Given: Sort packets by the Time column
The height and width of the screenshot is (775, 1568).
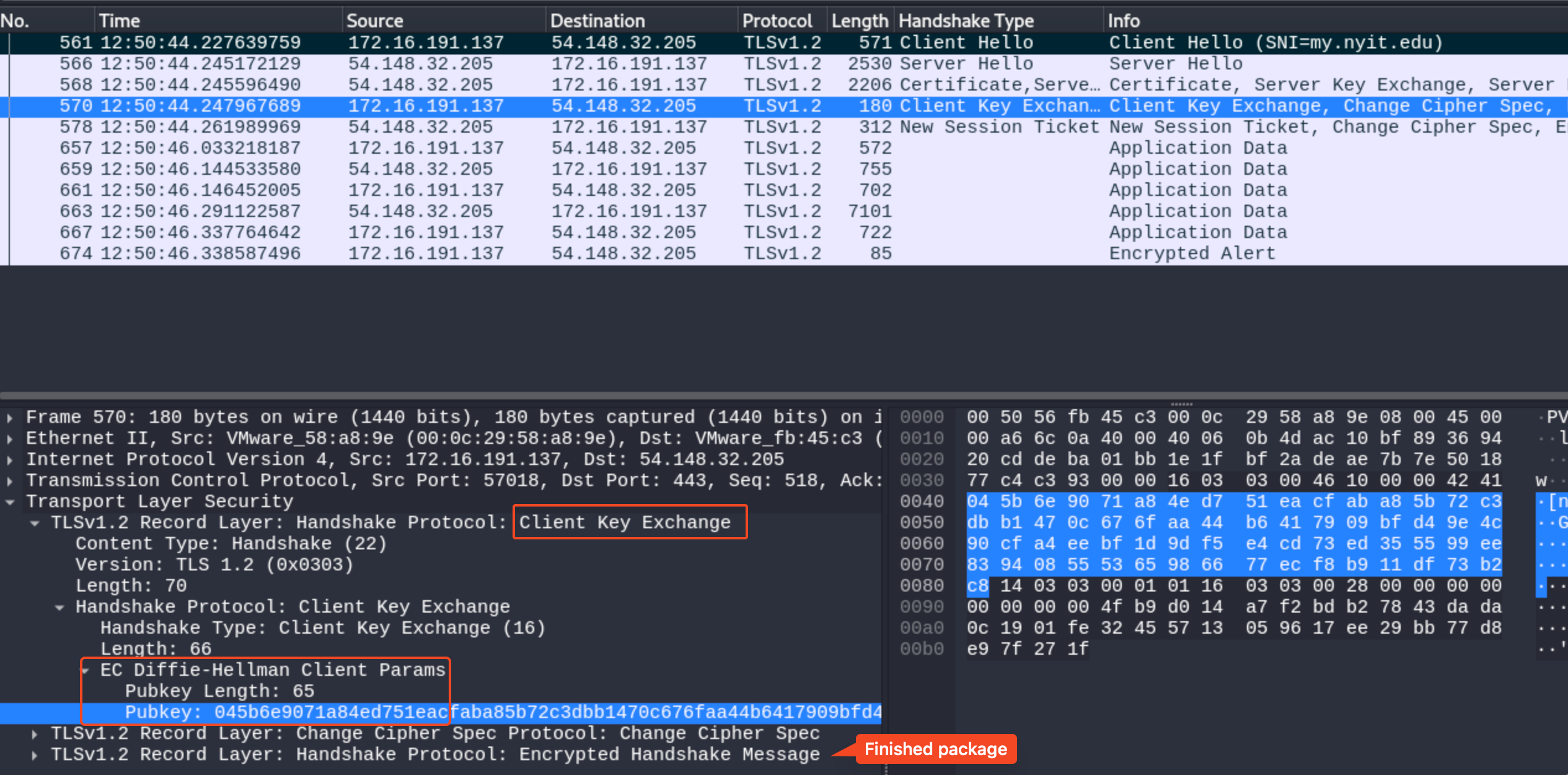Looking at the screenshot, I should click(x=119, y=21).
